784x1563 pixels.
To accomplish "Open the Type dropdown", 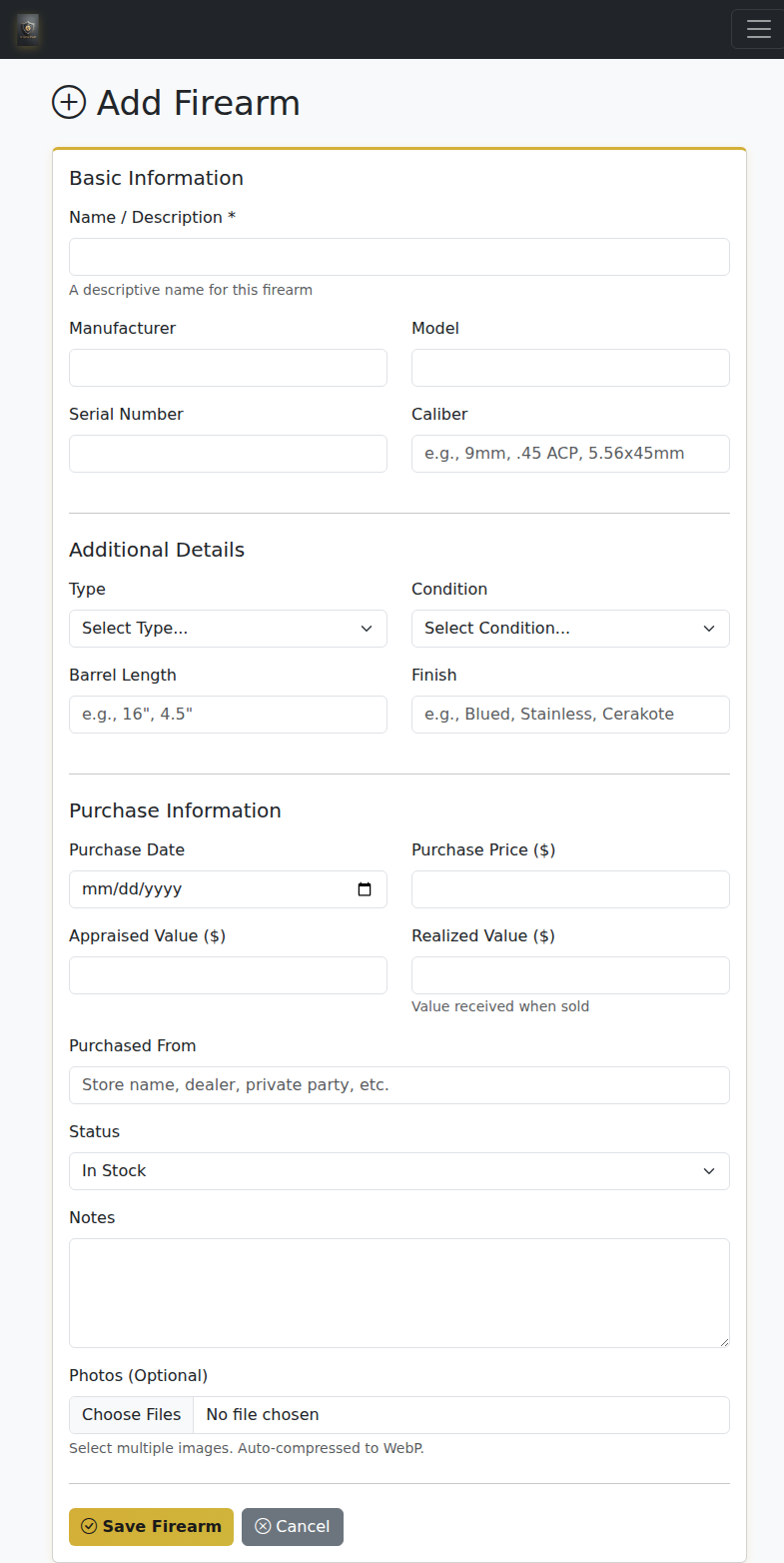I will coord(228,628).
